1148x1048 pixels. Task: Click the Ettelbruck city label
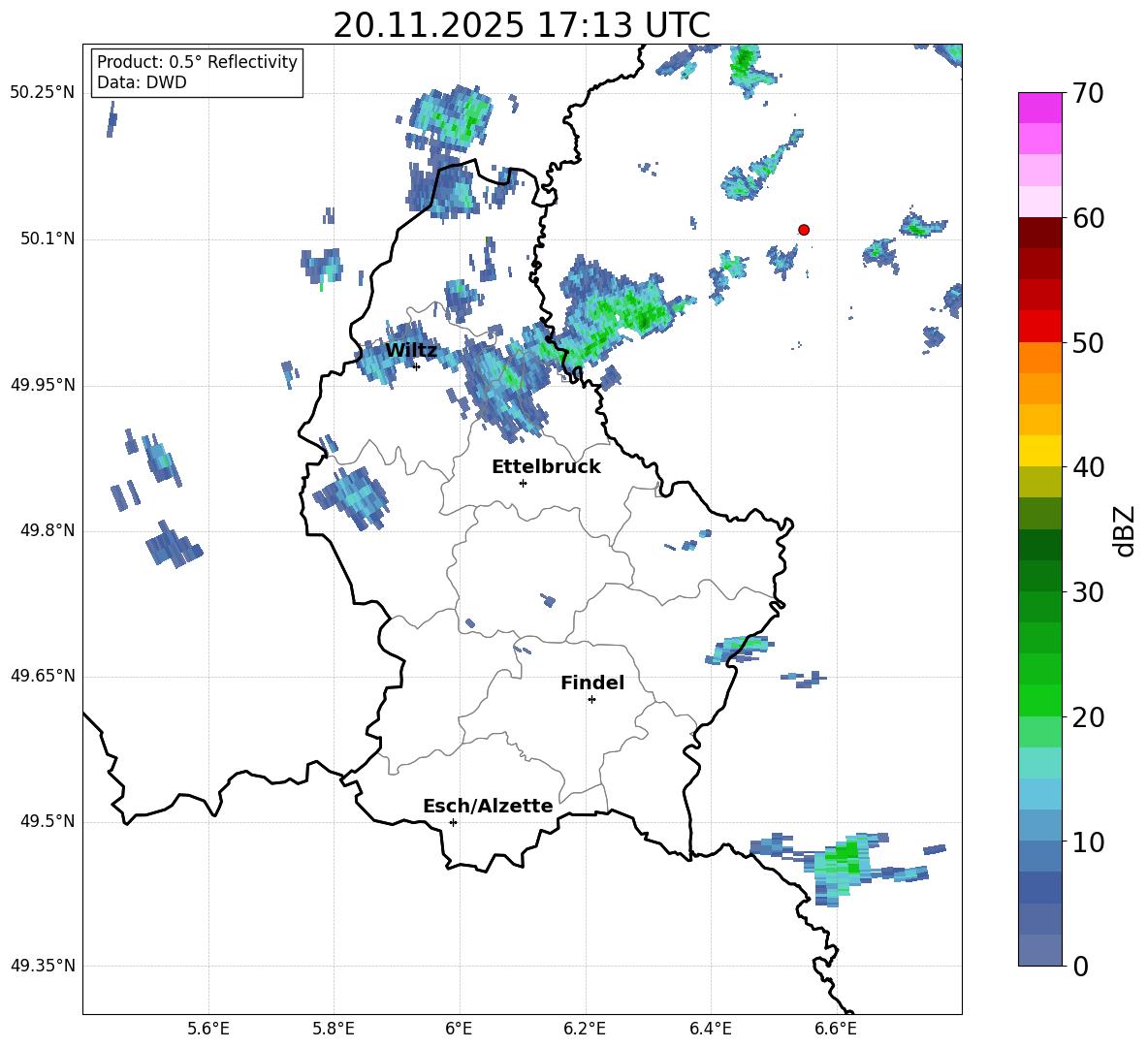(546, 466)
